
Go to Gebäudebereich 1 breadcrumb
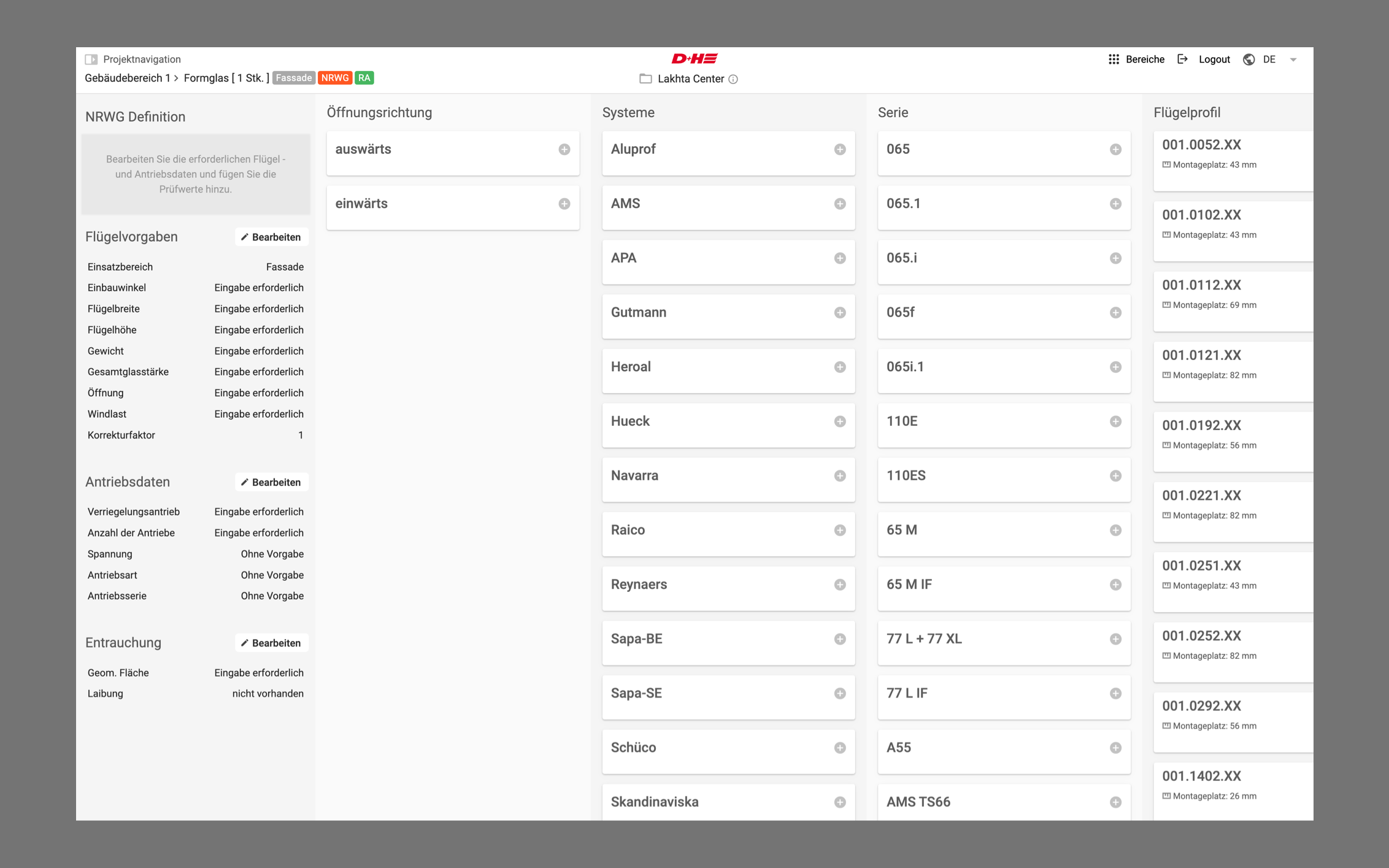pos(128,78)
